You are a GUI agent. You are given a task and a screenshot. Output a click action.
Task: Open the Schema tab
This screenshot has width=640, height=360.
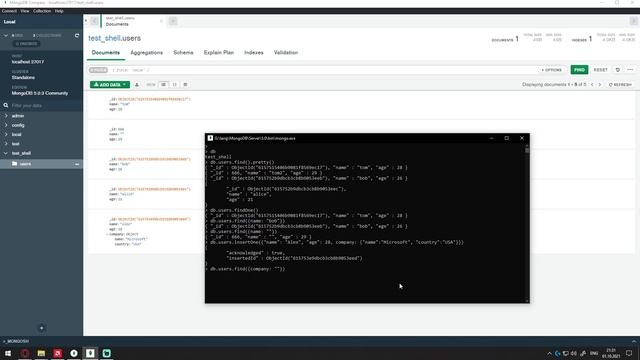tap(183, 53)
